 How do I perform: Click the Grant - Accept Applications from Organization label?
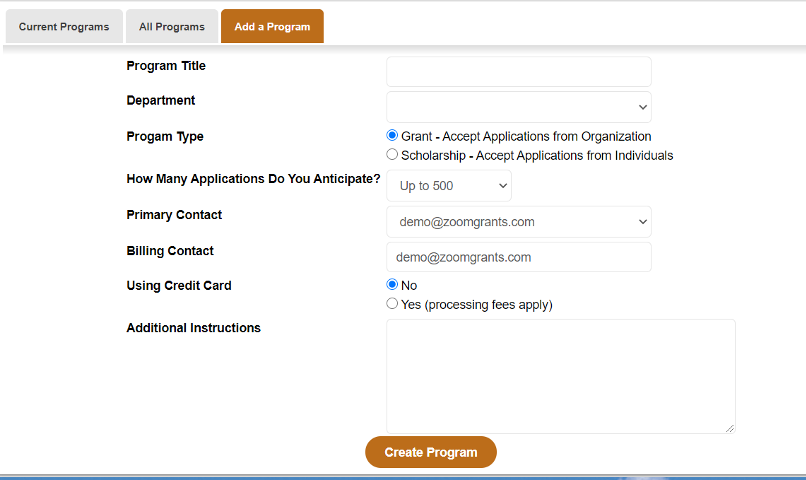(526, 136)
